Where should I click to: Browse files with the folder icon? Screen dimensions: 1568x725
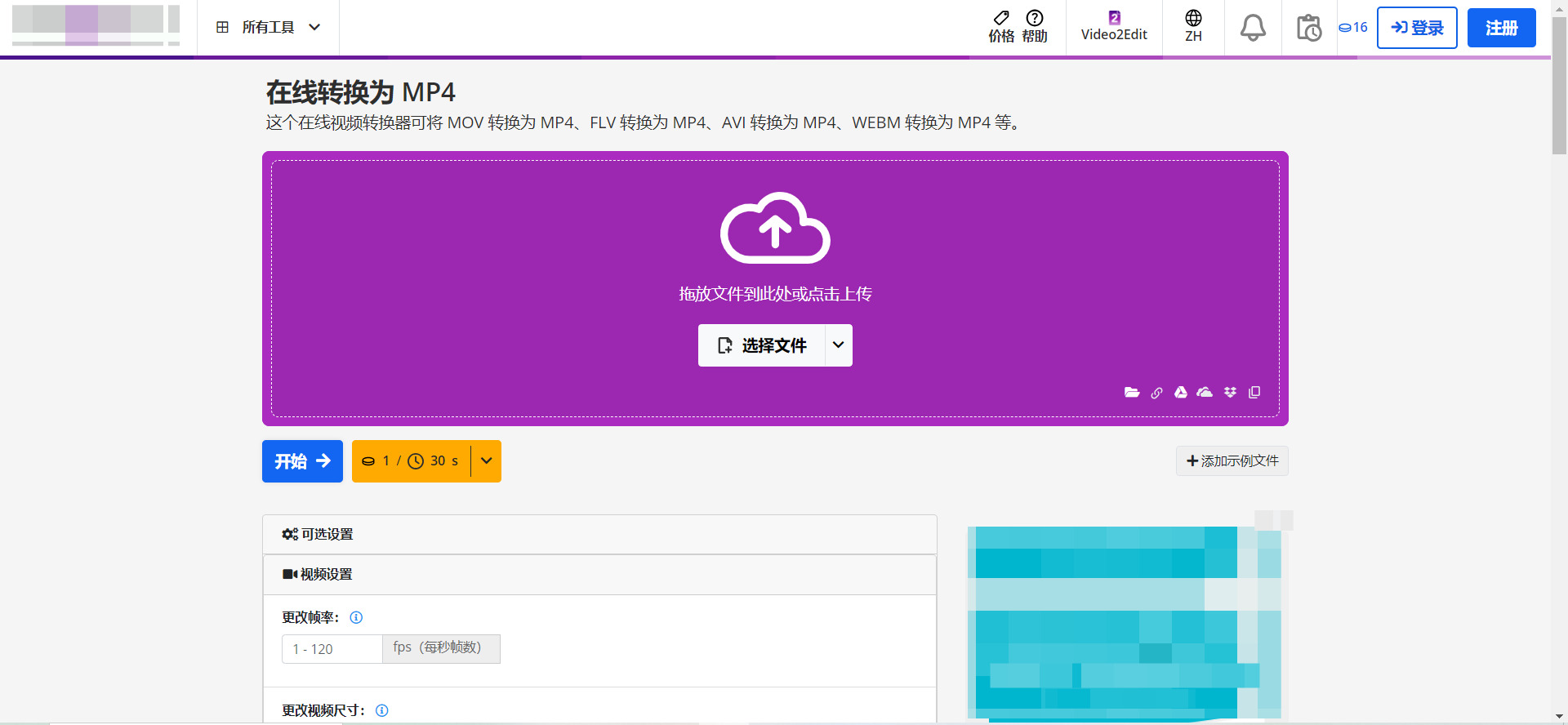[1132, 393]
